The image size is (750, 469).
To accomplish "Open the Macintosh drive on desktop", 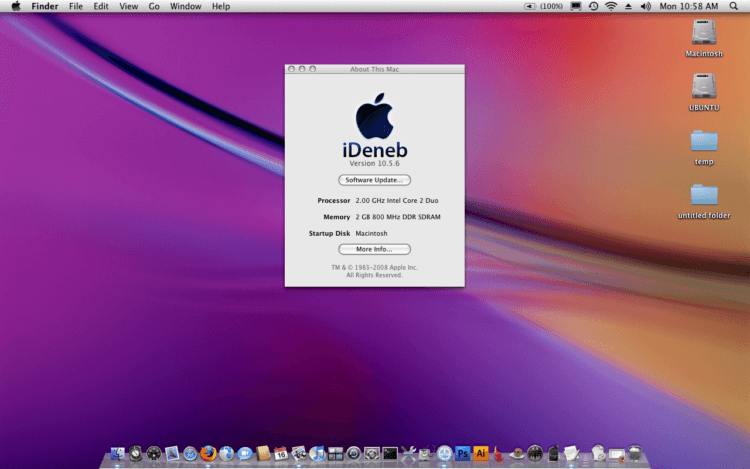I will [x=704, y=33].
